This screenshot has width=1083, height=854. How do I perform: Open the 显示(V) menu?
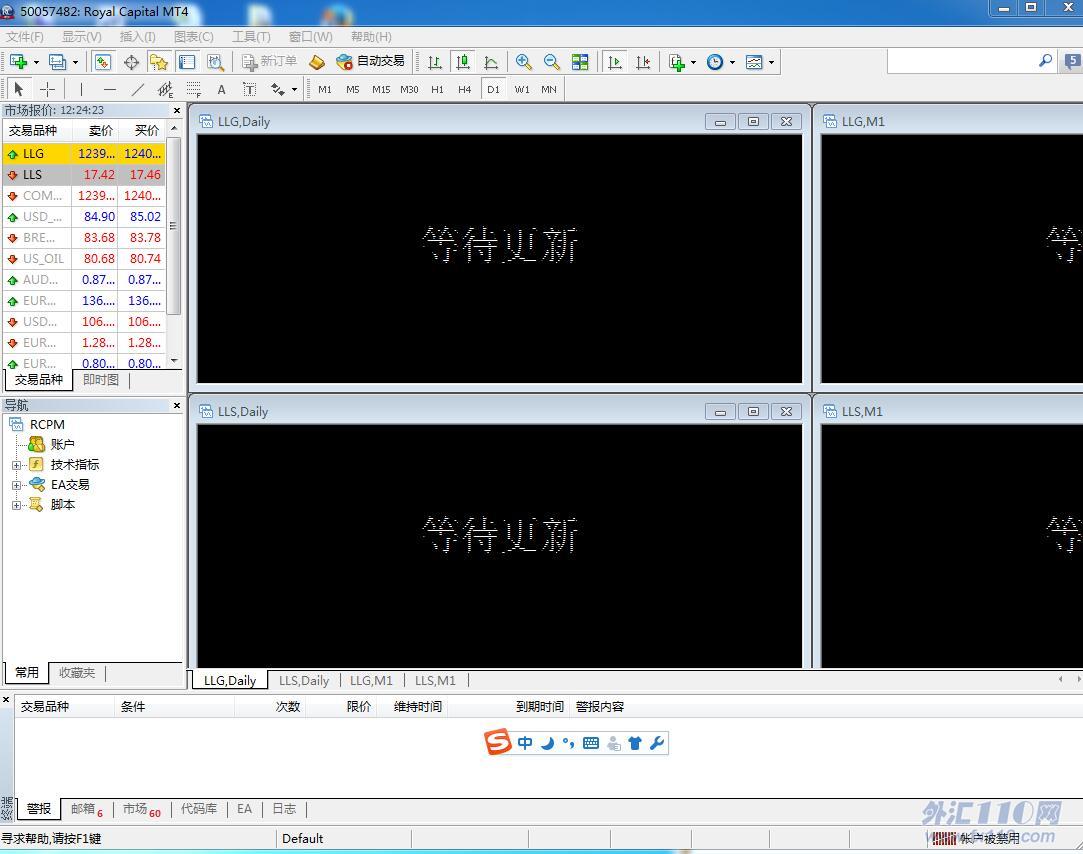click(x=82, y=37)
